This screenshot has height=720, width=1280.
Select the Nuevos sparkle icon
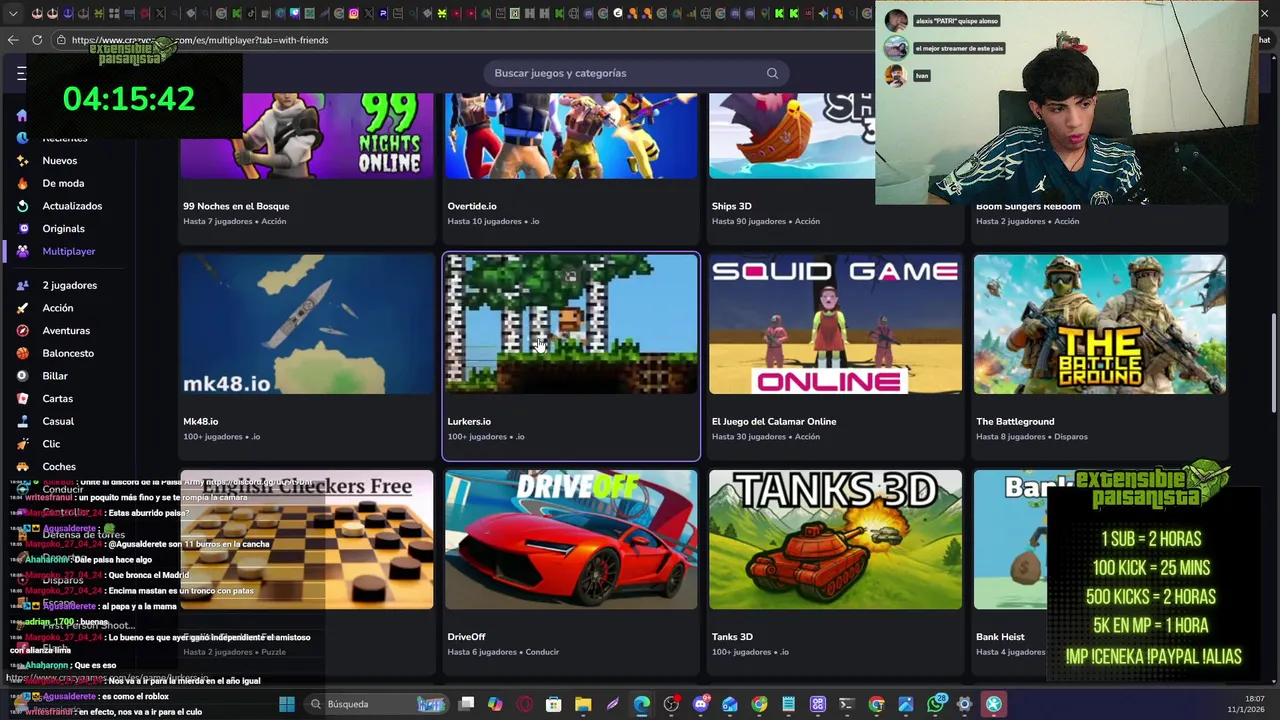click(22, 160)
